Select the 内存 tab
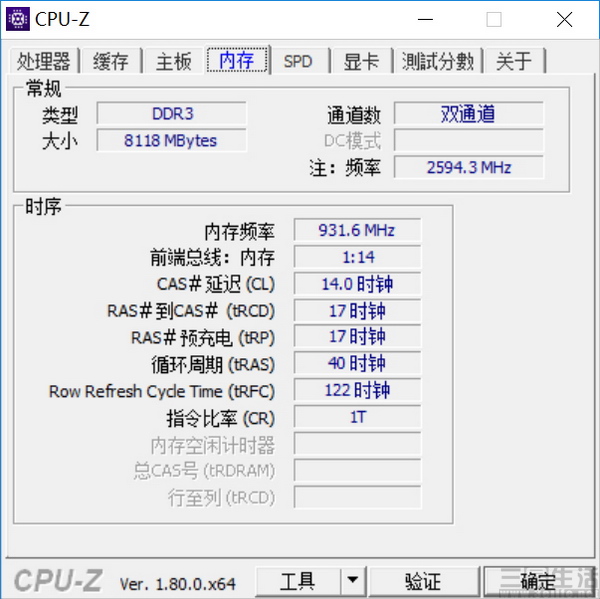 (x=237, y=60)
